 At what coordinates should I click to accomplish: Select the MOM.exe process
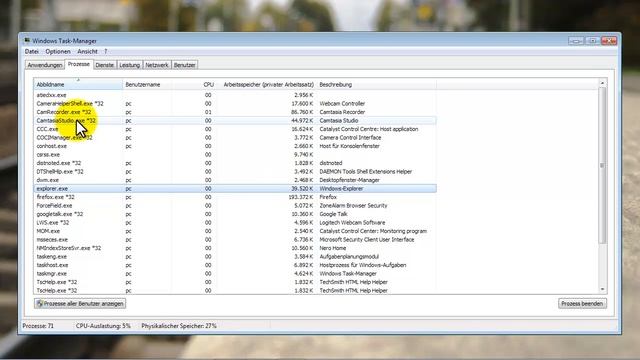(x=235, y=231)
